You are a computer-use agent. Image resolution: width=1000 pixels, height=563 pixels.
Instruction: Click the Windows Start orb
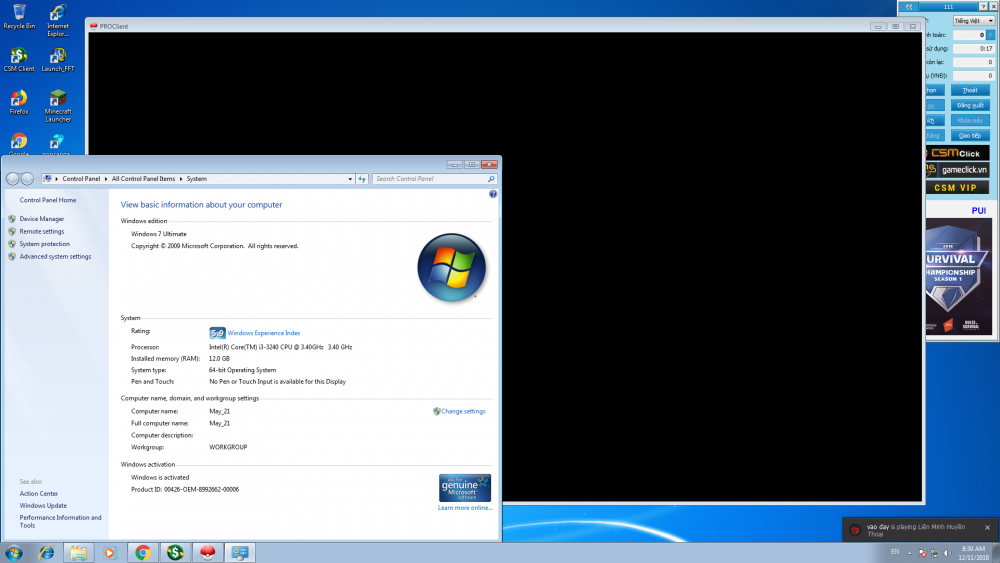pos(14,552)
